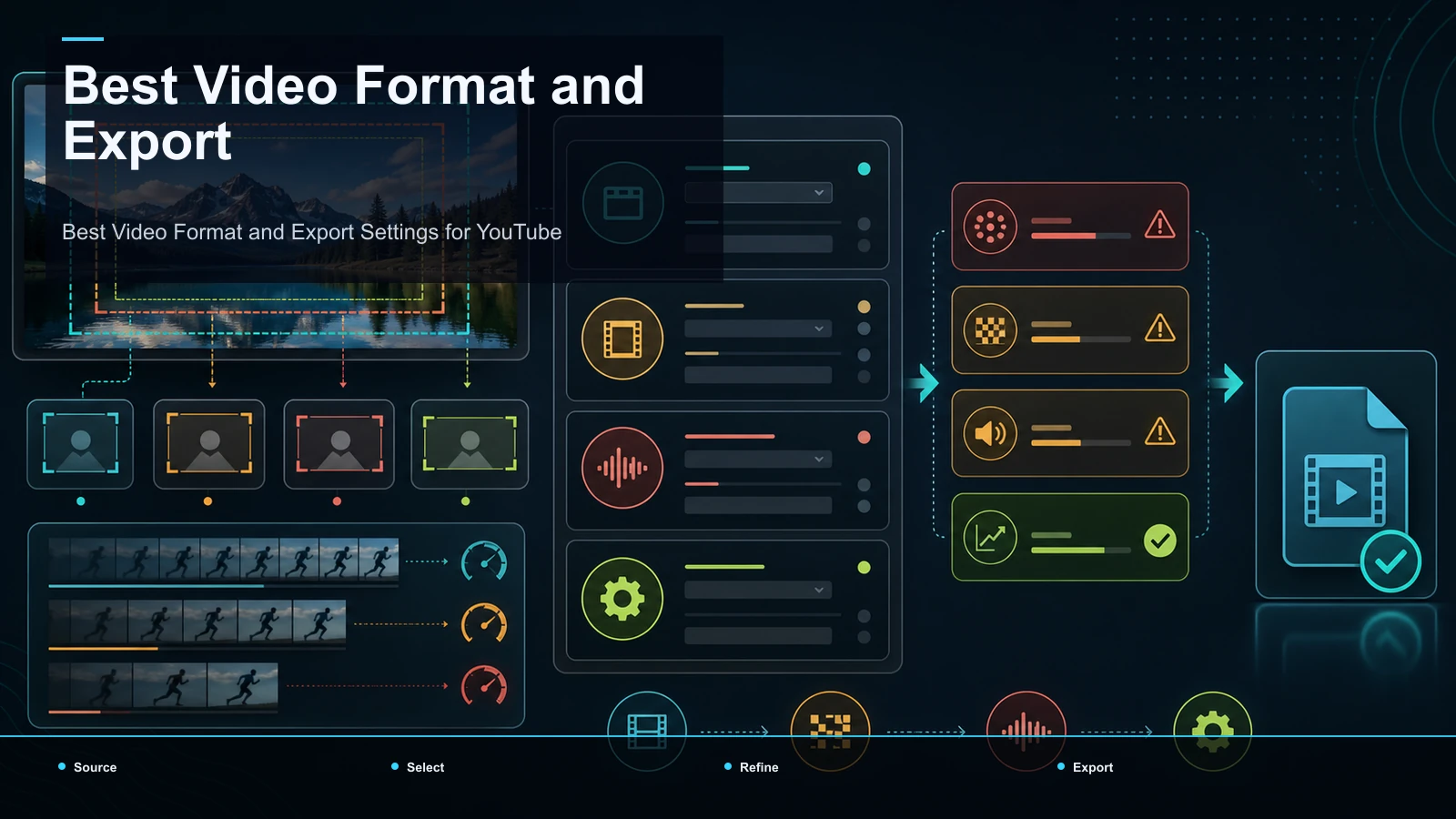This screenshot has width=1456, height=819.
Task: Open the dropdown in the film strip card
Action: pos(759,329)
